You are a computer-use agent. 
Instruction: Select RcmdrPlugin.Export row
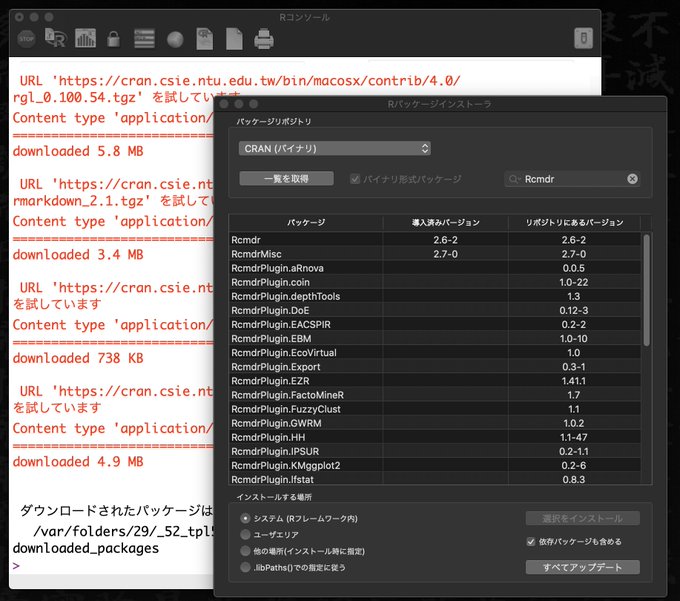[x=435, y=367]
